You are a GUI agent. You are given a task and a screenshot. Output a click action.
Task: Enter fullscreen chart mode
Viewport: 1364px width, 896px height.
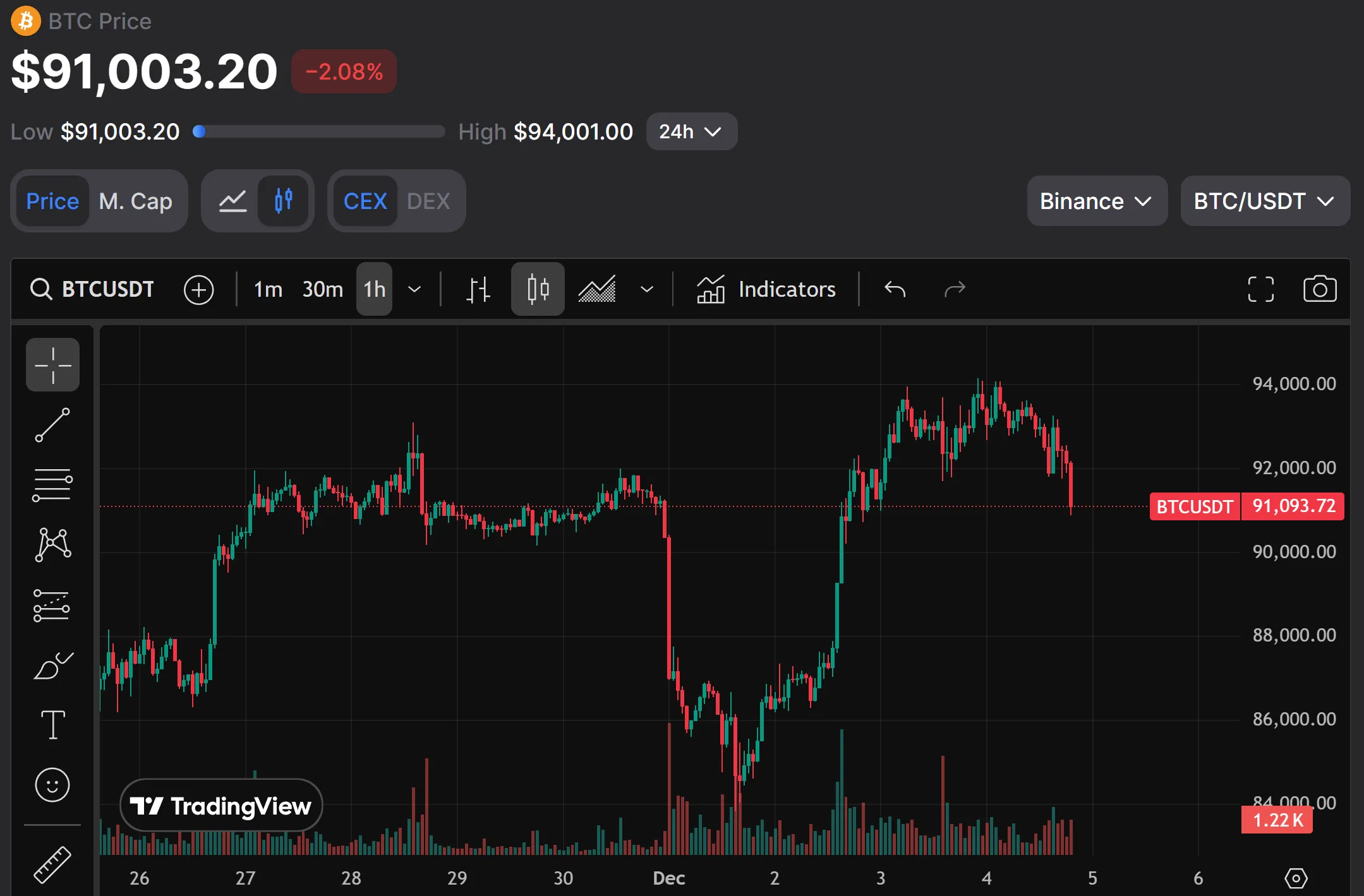point(1260,289)
